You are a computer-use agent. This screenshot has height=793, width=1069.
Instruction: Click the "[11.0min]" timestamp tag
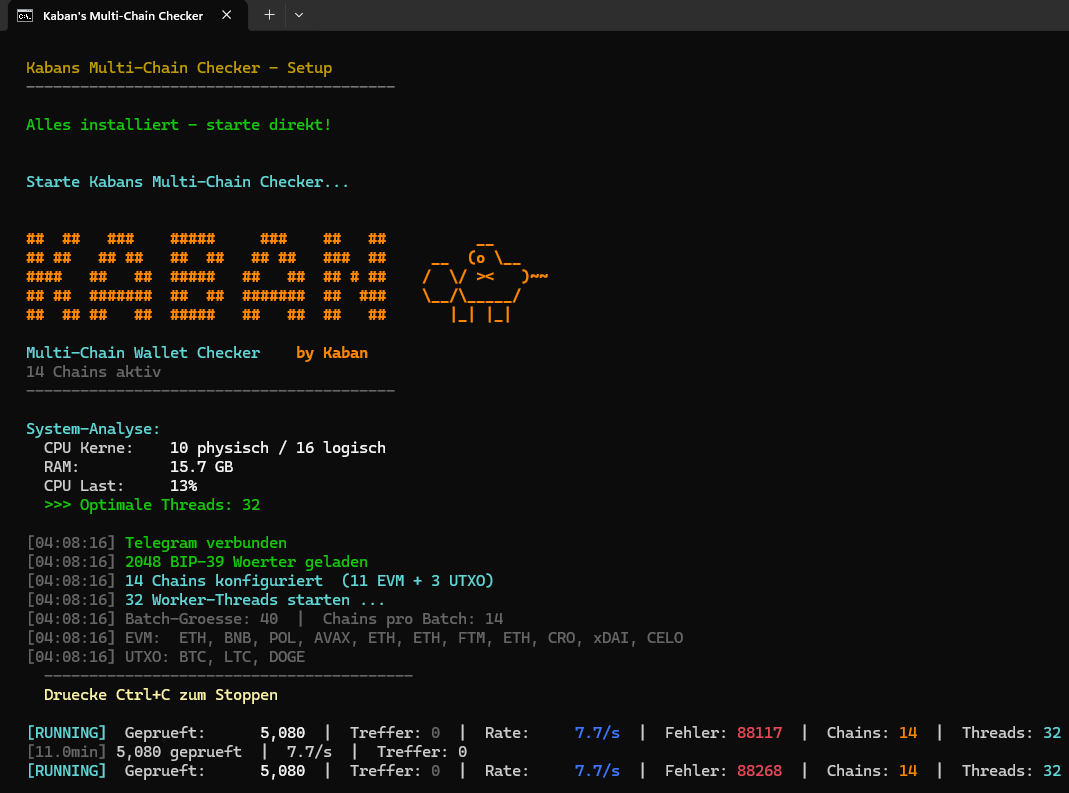pyautogui.click(x=66, y=752)
